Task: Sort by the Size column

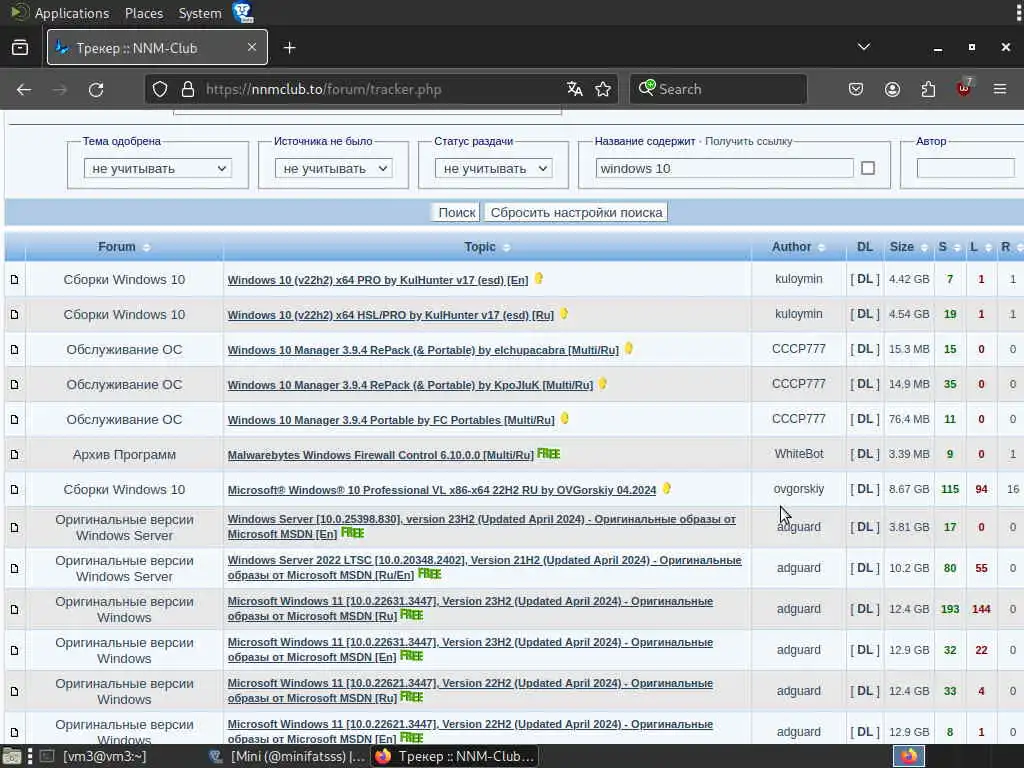Action: 902,247
